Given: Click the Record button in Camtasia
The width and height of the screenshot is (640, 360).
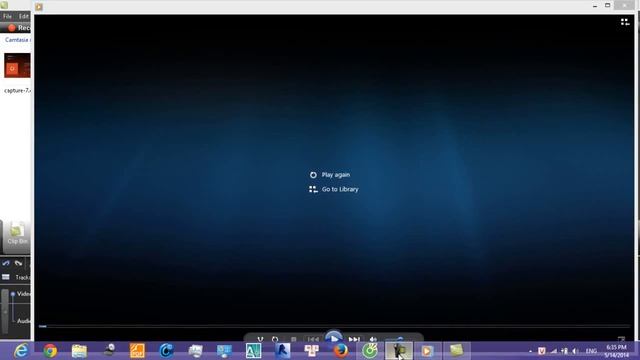Looking at the screenshot, I should [x=18, y=28].
